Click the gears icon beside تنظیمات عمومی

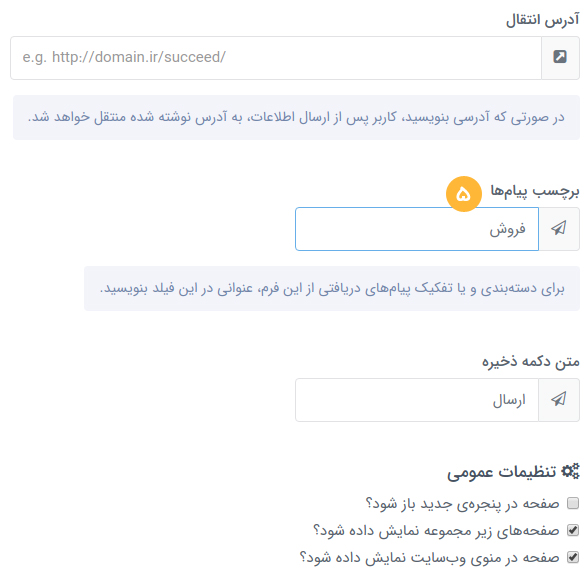click(571, 471)
